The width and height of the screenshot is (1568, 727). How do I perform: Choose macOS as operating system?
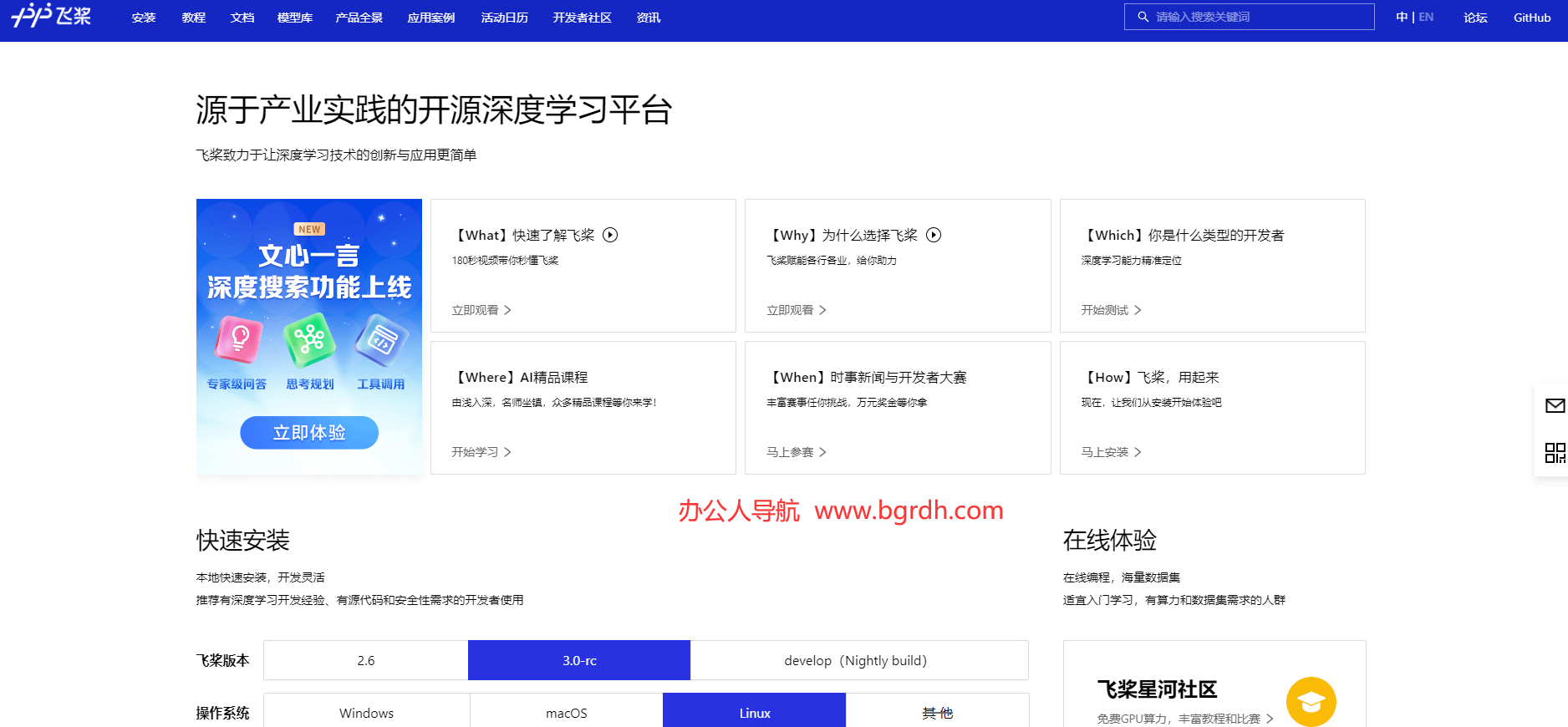point(566,713)
